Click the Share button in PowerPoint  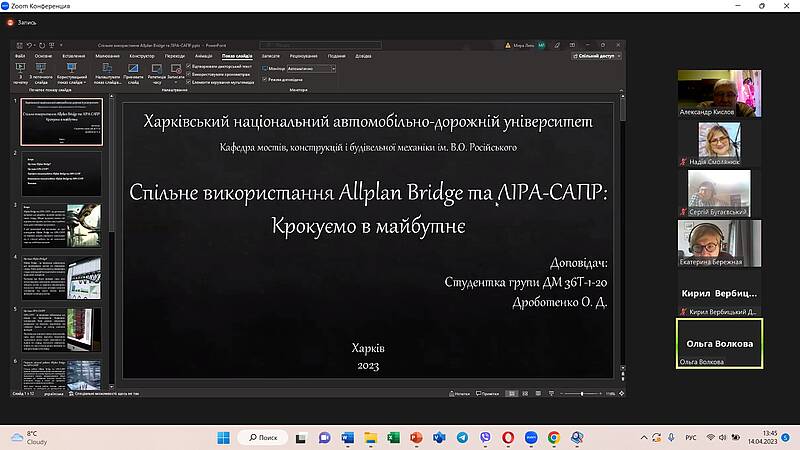[596, 56]
